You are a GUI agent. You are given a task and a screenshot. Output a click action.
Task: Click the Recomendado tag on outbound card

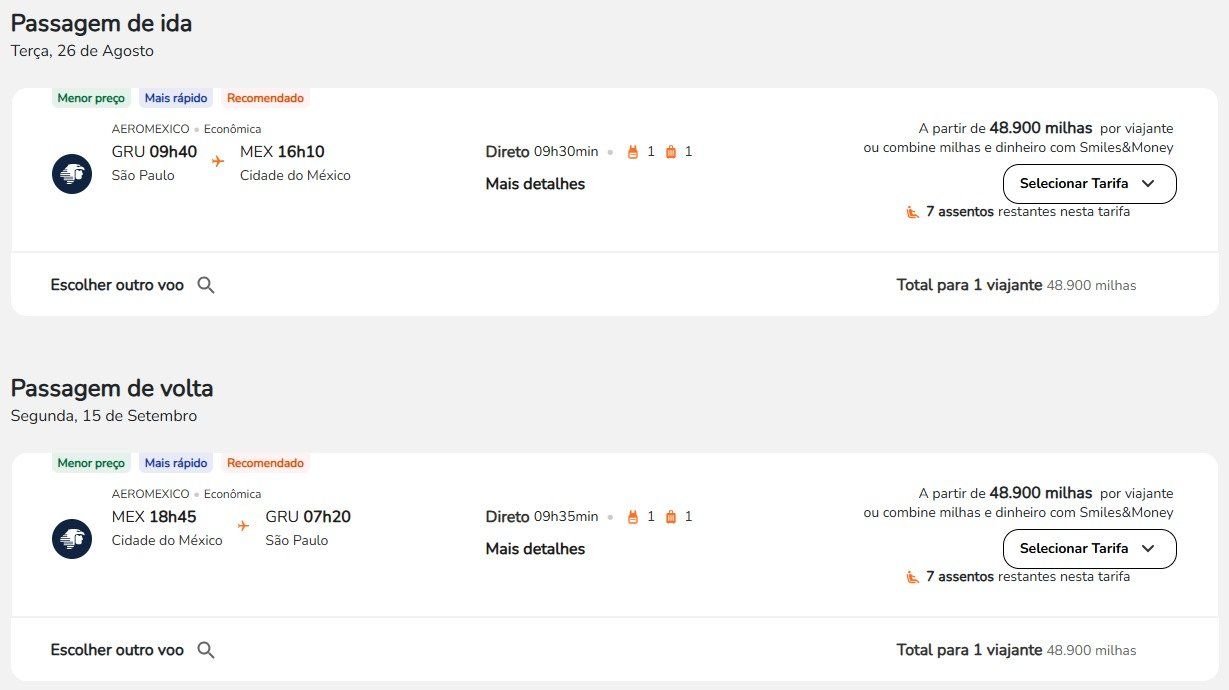(265, 98)
